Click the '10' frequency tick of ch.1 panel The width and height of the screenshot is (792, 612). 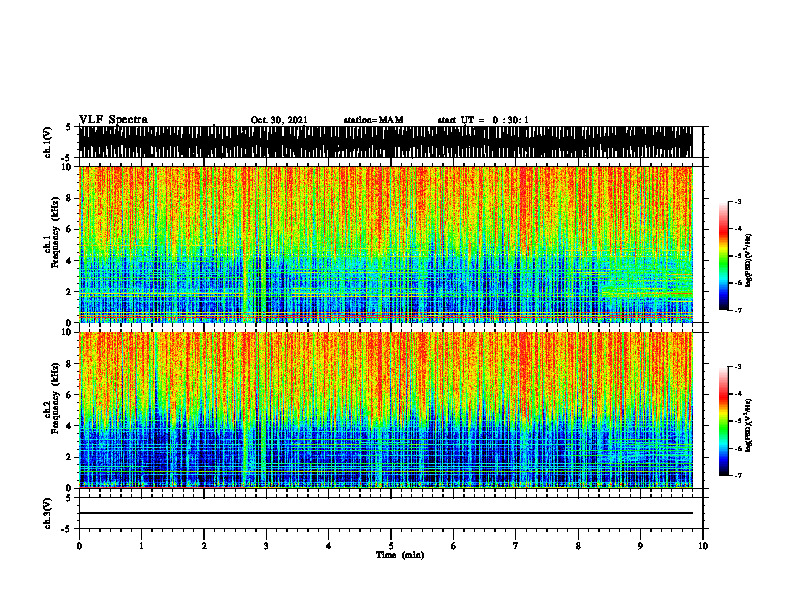68,167
